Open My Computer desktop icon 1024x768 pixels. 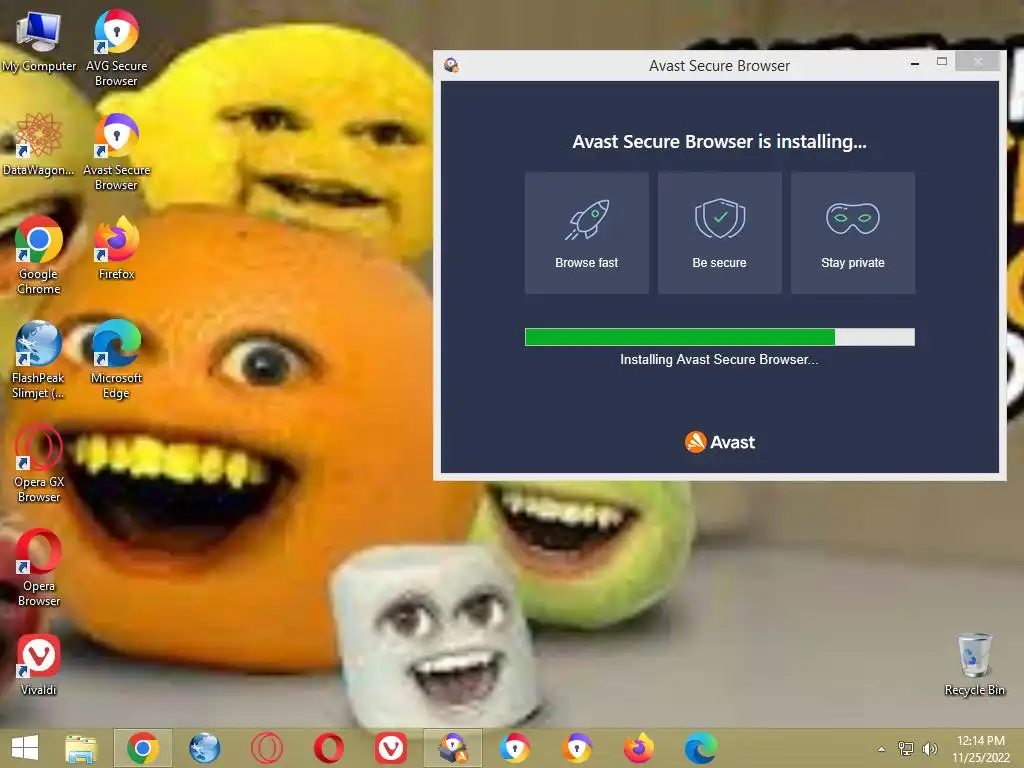[x=39, y=40]
